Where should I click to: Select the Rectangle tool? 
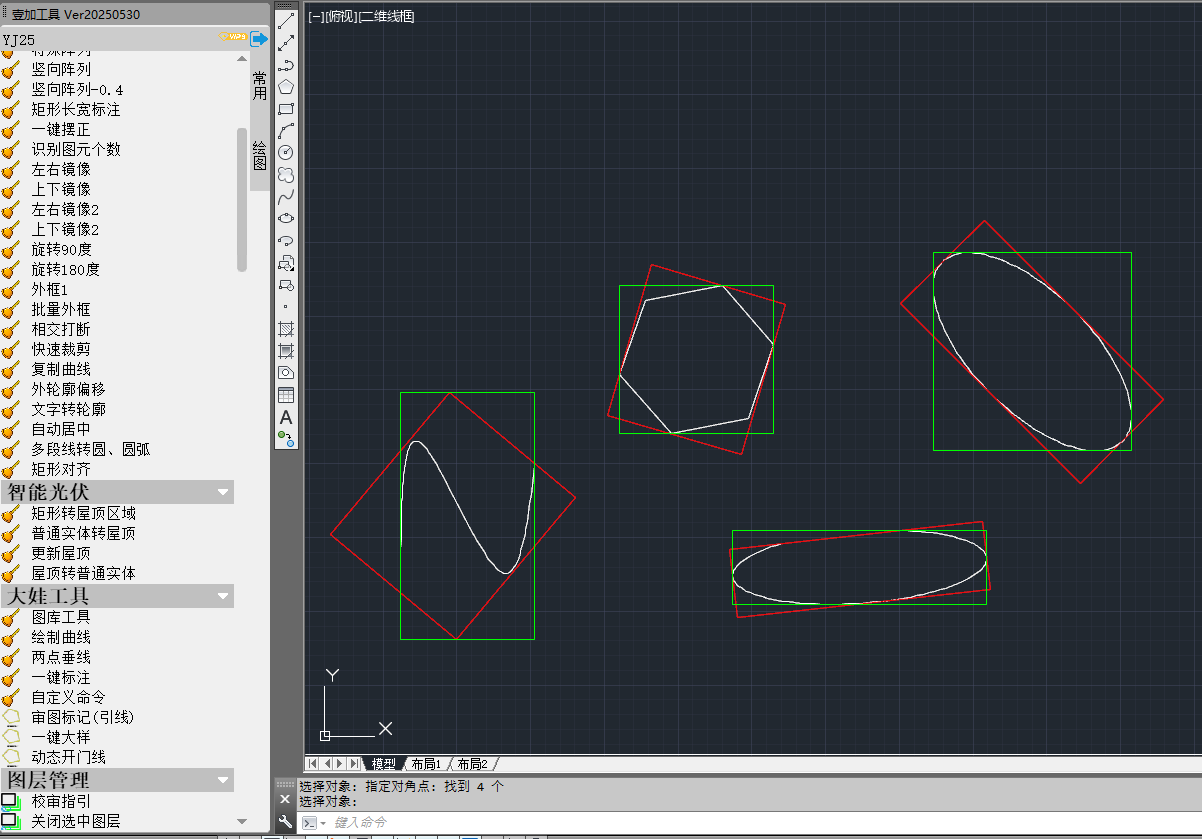tap(286, 108)
